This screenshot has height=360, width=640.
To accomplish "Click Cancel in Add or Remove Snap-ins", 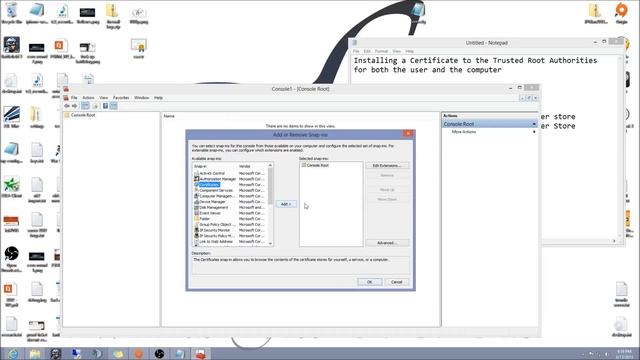I will click(x=396, y=282).
